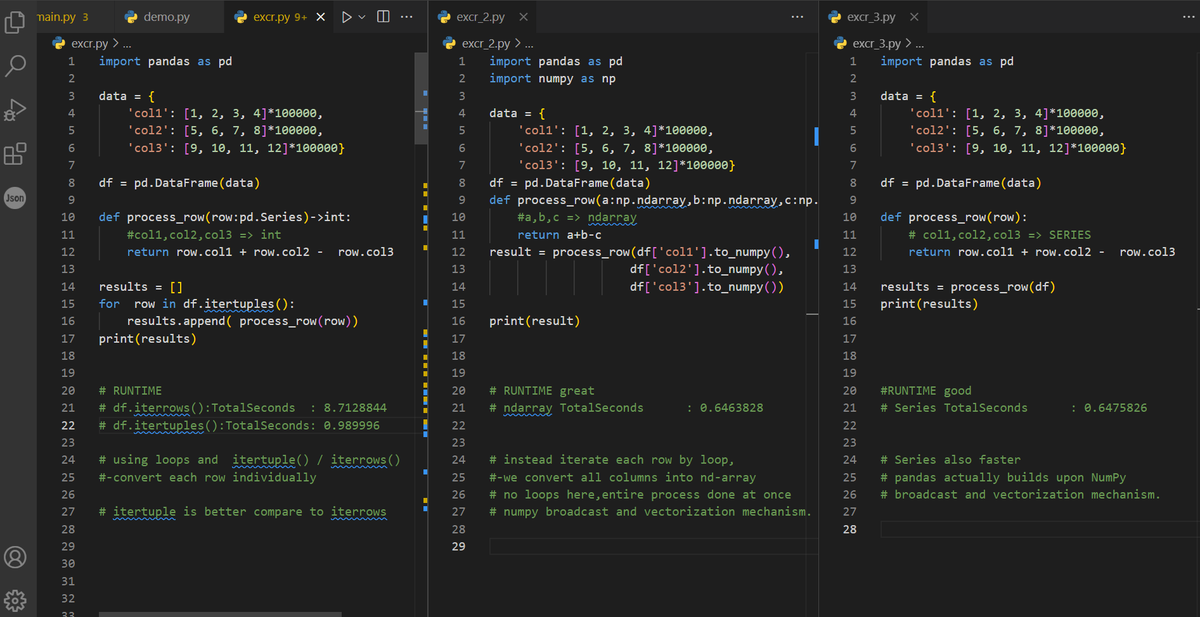Open the Explorer view in activity bar

[16, 24]
